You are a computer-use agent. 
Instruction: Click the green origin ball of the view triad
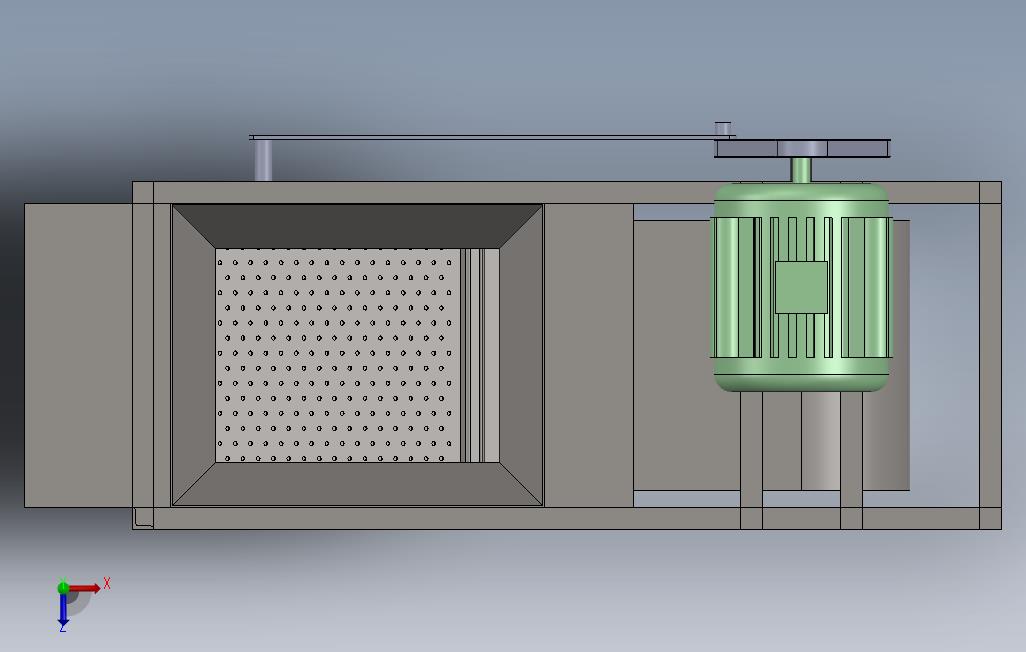pos(63,587)
